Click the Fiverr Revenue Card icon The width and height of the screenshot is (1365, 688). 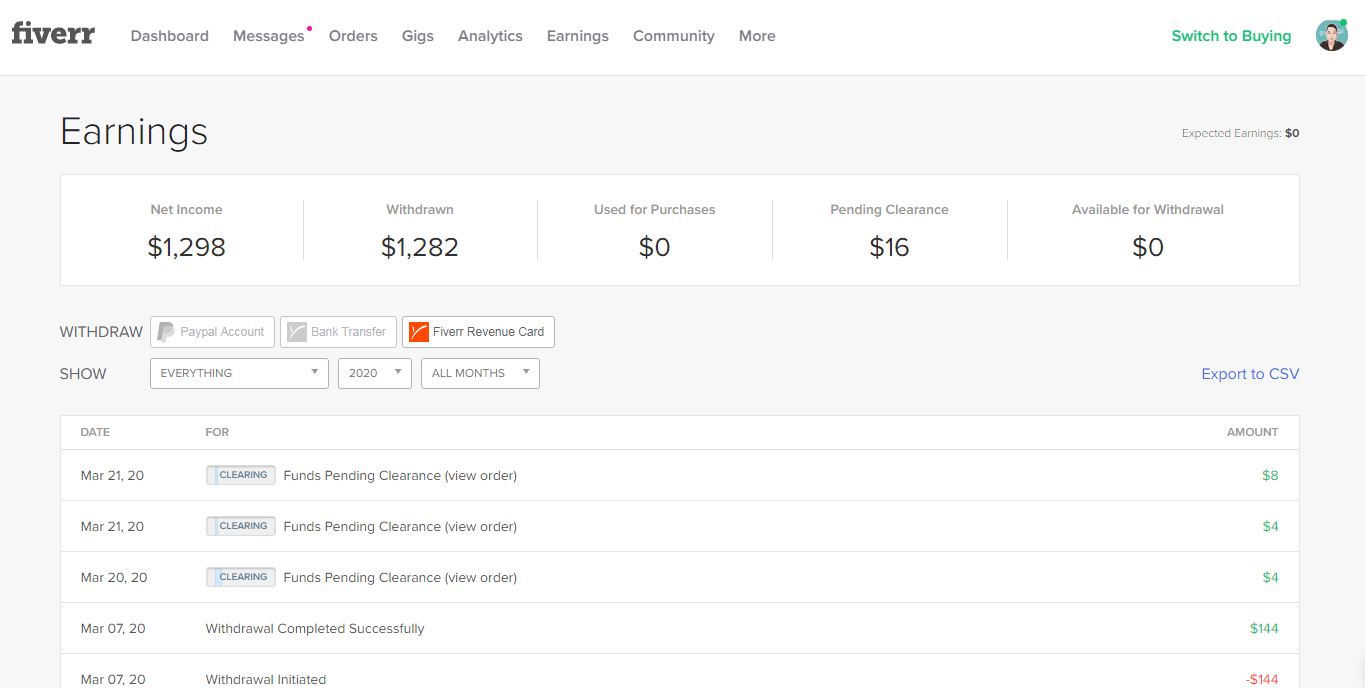(x=419, y=332)
